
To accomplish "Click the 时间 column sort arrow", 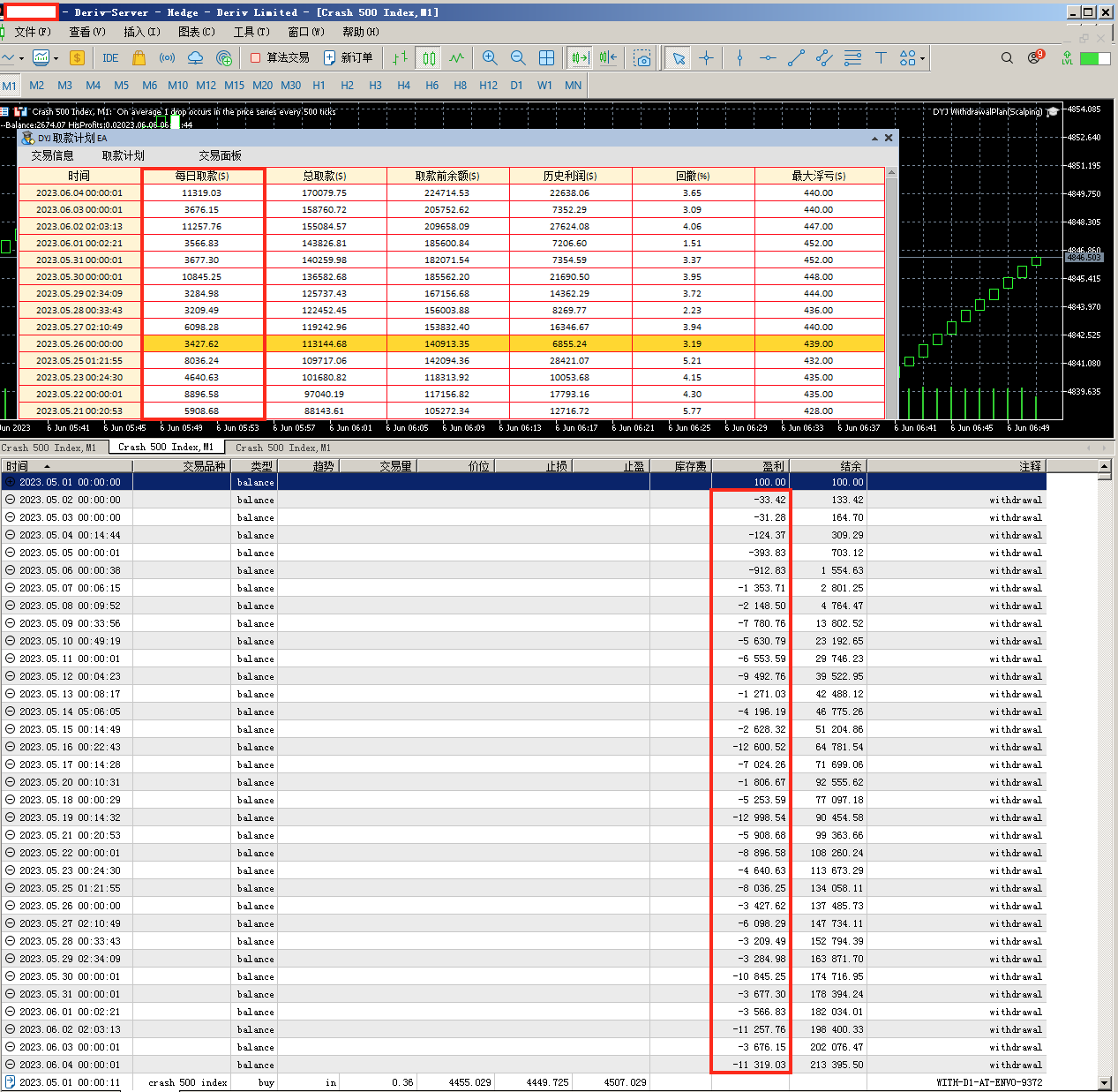I will click(x=46, y=466).
